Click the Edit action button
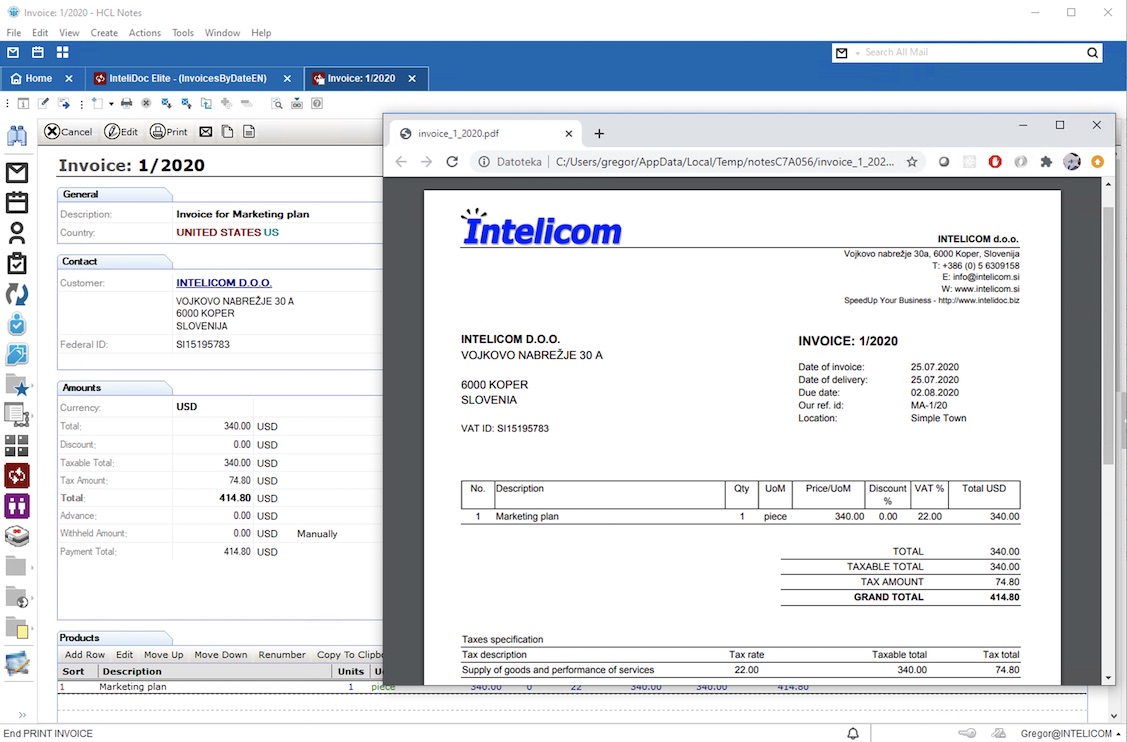This screenshot has width=1127, height=742. (121, 132)
